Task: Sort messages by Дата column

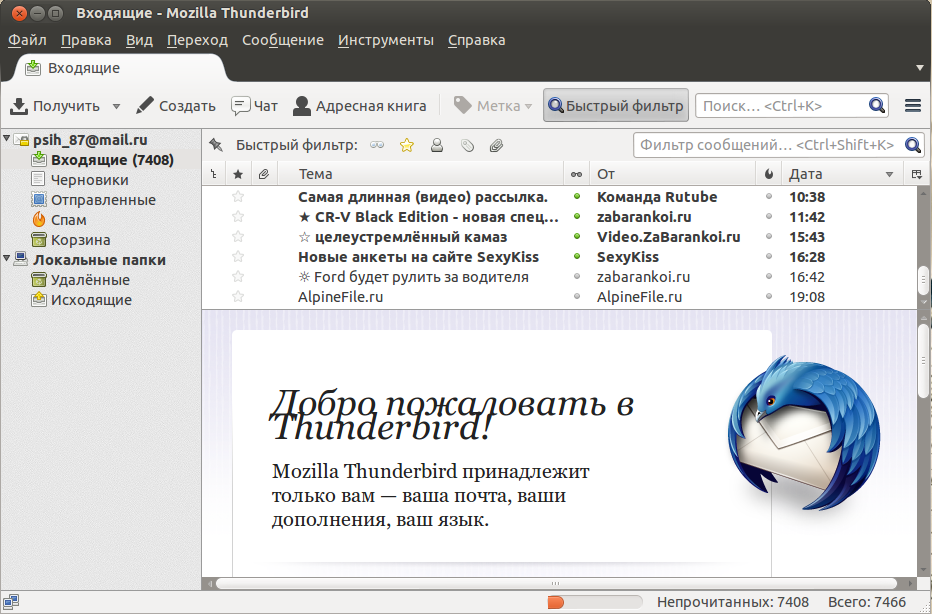Action: click(843, 174)
